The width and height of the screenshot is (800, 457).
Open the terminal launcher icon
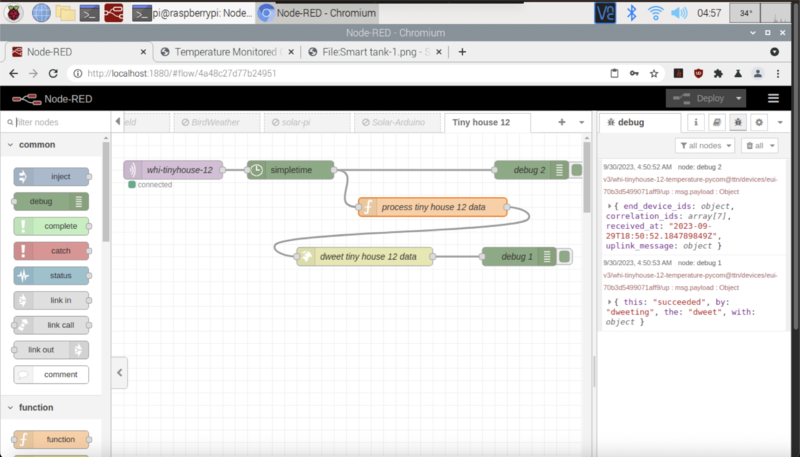tap(89, 13)
